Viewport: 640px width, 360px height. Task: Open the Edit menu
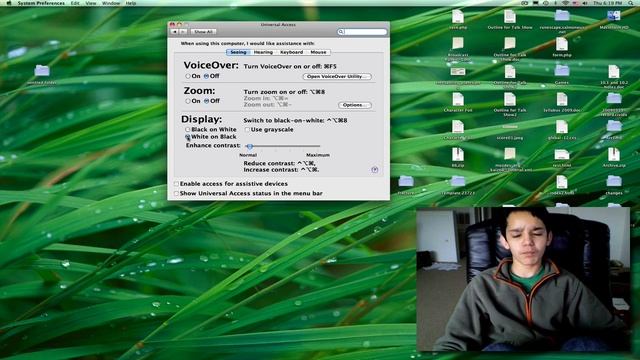pyautogui.click(x=75, y=3)
